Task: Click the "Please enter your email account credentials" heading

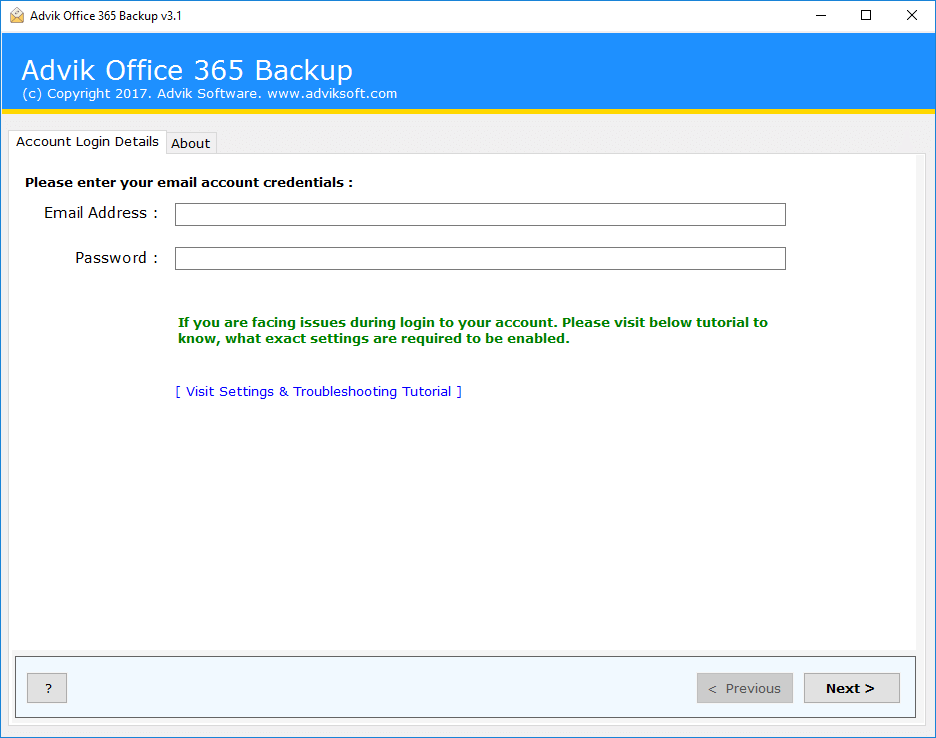Action: coord(189,183)
